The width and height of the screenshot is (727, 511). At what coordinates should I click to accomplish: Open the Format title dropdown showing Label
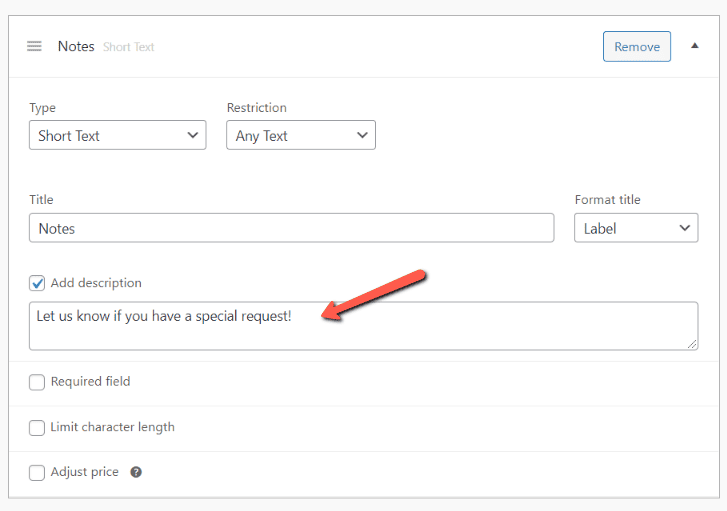635,228
